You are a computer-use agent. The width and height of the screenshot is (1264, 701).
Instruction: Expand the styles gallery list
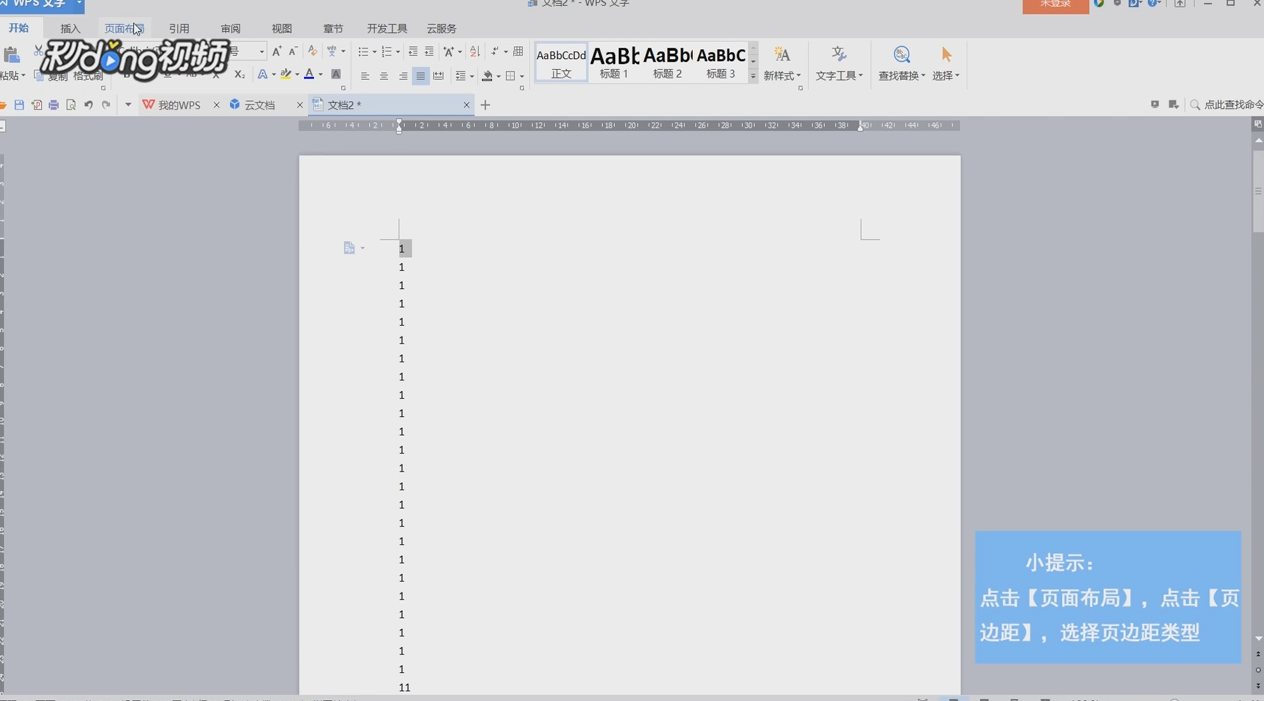753,76
